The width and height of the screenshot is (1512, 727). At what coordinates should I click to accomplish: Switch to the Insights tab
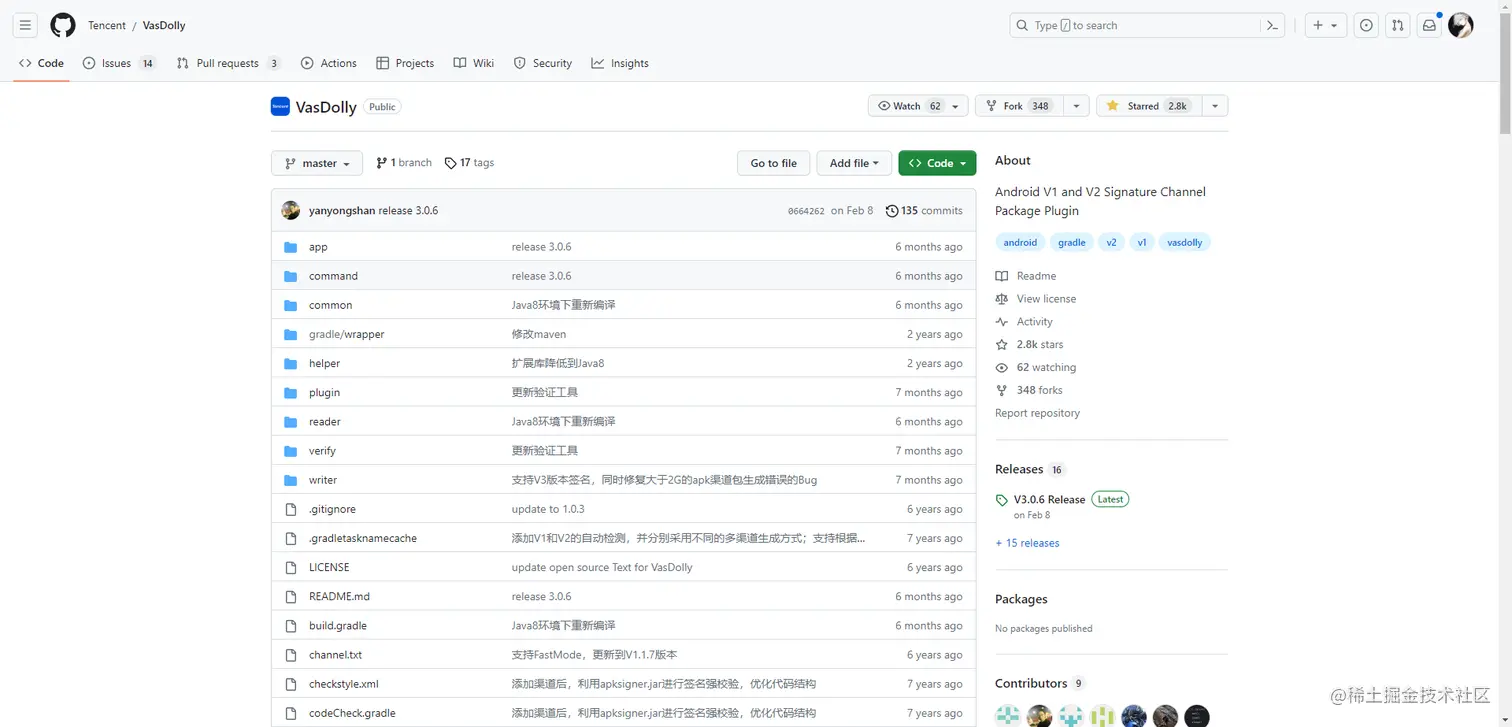(x=620, y=63)
